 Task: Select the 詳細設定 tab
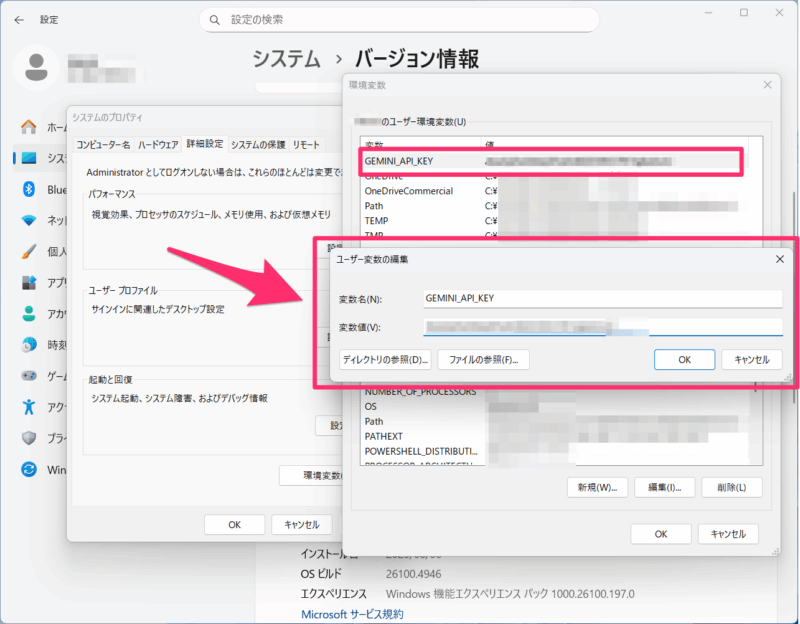coord(205,144)
